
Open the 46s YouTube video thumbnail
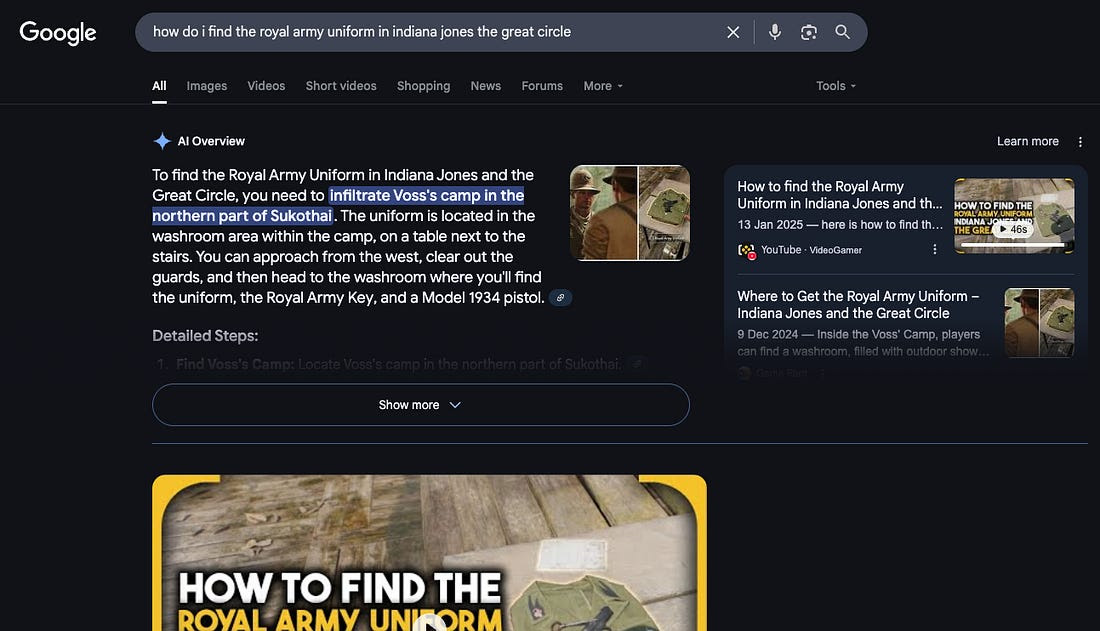click(1014, 214)
